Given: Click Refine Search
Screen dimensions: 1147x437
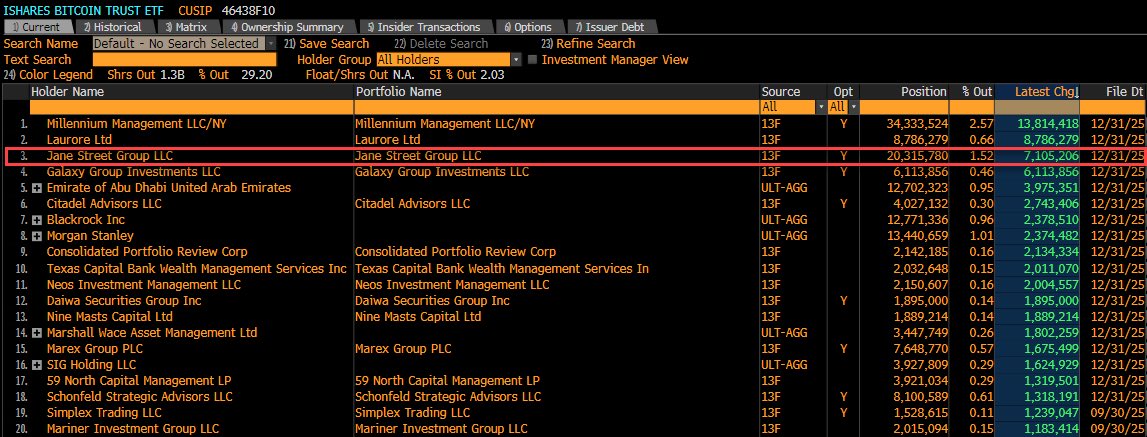Looking at the screenshot, I should pyautogui.click(x=588, y=44).
